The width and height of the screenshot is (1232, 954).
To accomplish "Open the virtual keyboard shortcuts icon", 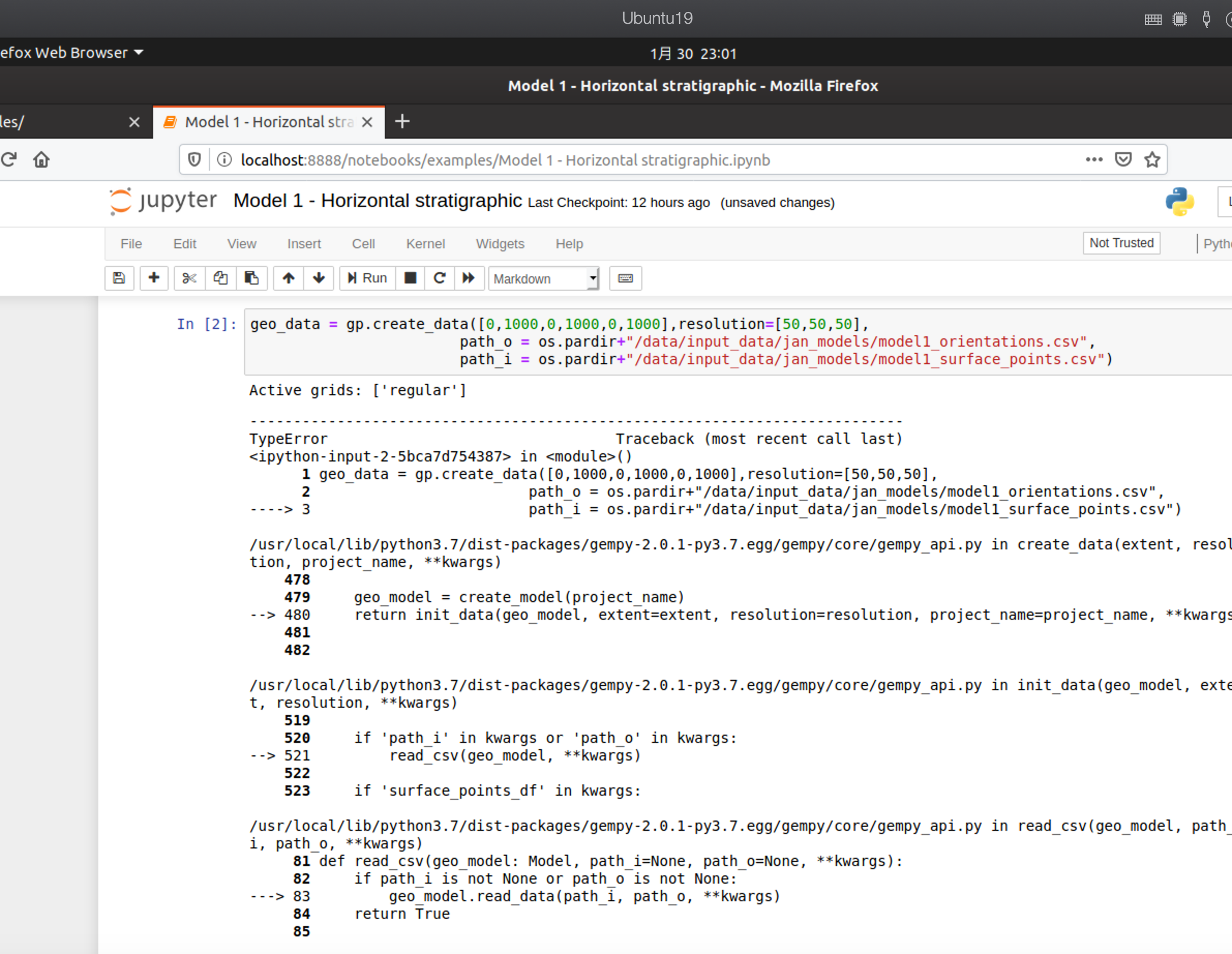I will (x=625, y=278).
